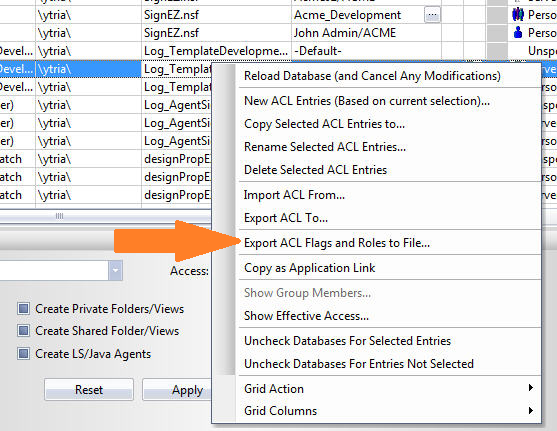557x431 pixels.
Task: Click SignEZ.nsf in Acme_Development row
Action: [x=216, y=15]
